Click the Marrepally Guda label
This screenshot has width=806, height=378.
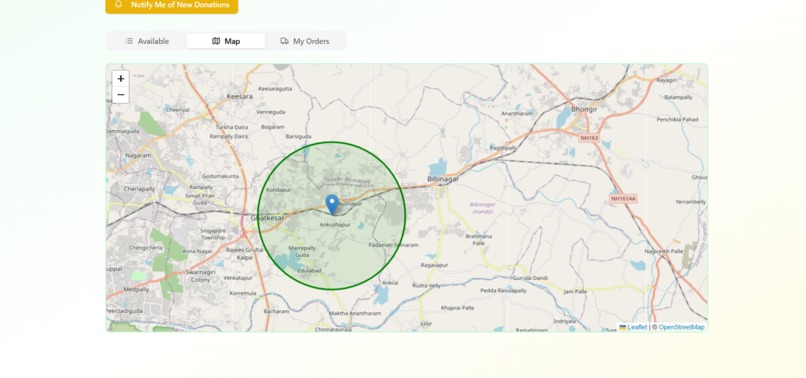point(302,251)
